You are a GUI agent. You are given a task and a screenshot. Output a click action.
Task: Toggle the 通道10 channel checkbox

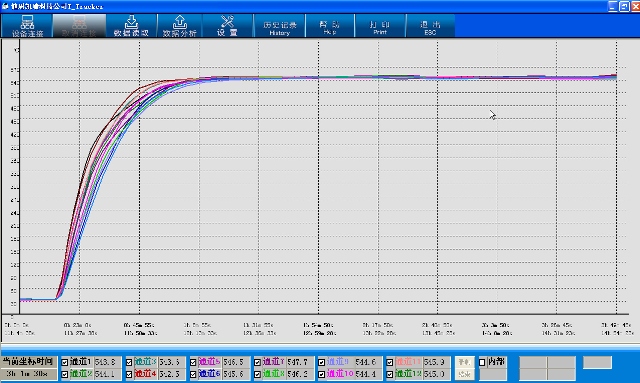coord(321,374)
